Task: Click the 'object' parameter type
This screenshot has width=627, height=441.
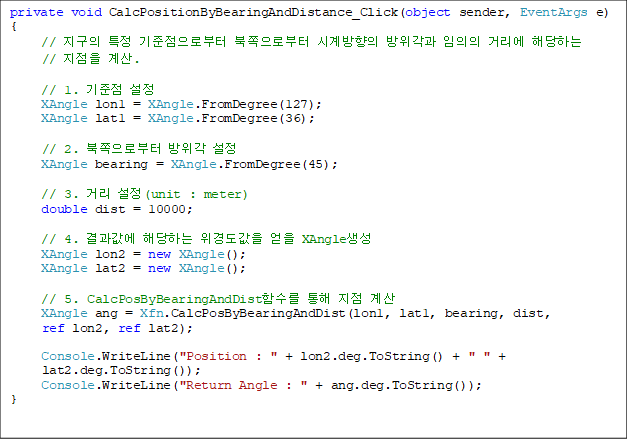Action: 428,13
